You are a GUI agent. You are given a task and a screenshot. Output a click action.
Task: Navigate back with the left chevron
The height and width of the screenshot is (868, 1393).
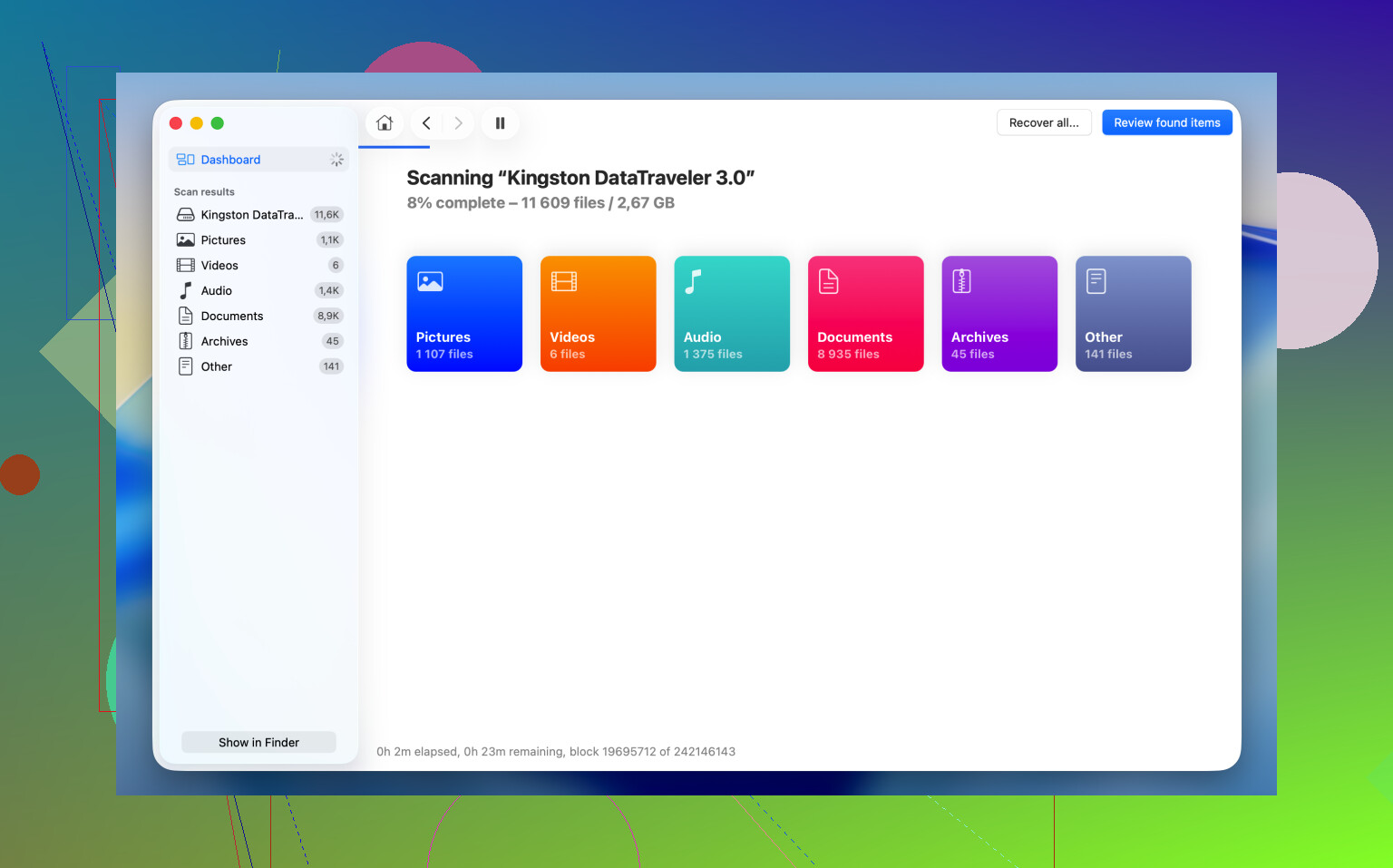[x=426, y=122]
